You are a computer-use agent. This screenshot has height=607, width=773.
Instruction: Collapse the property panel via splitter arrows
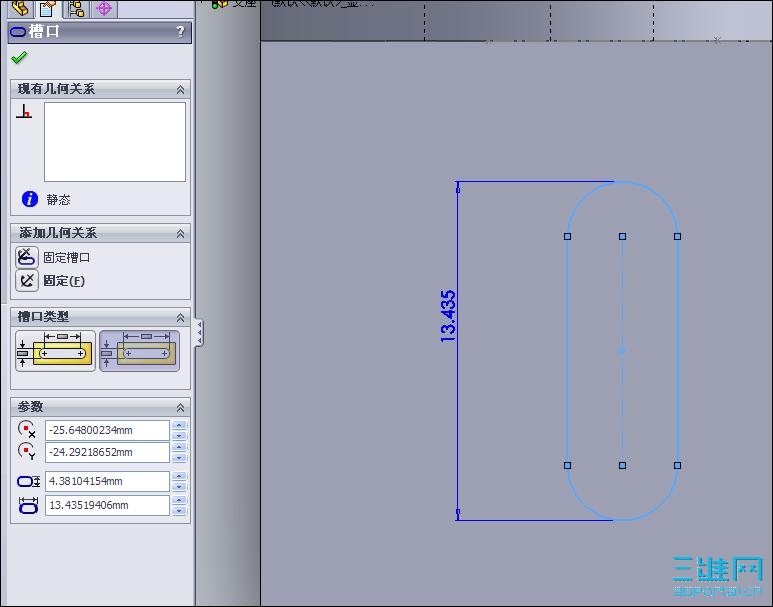(199, 333)
